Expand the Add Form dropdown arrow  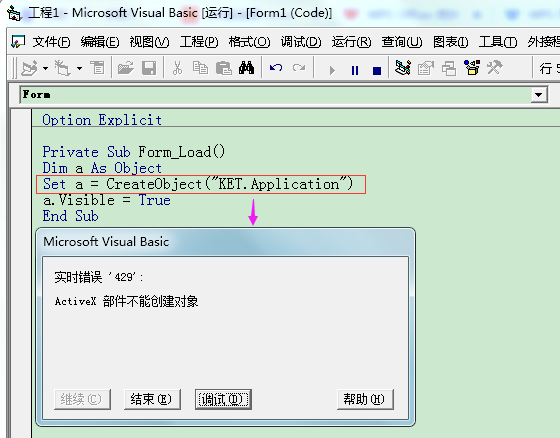click(x=79, y=68)
